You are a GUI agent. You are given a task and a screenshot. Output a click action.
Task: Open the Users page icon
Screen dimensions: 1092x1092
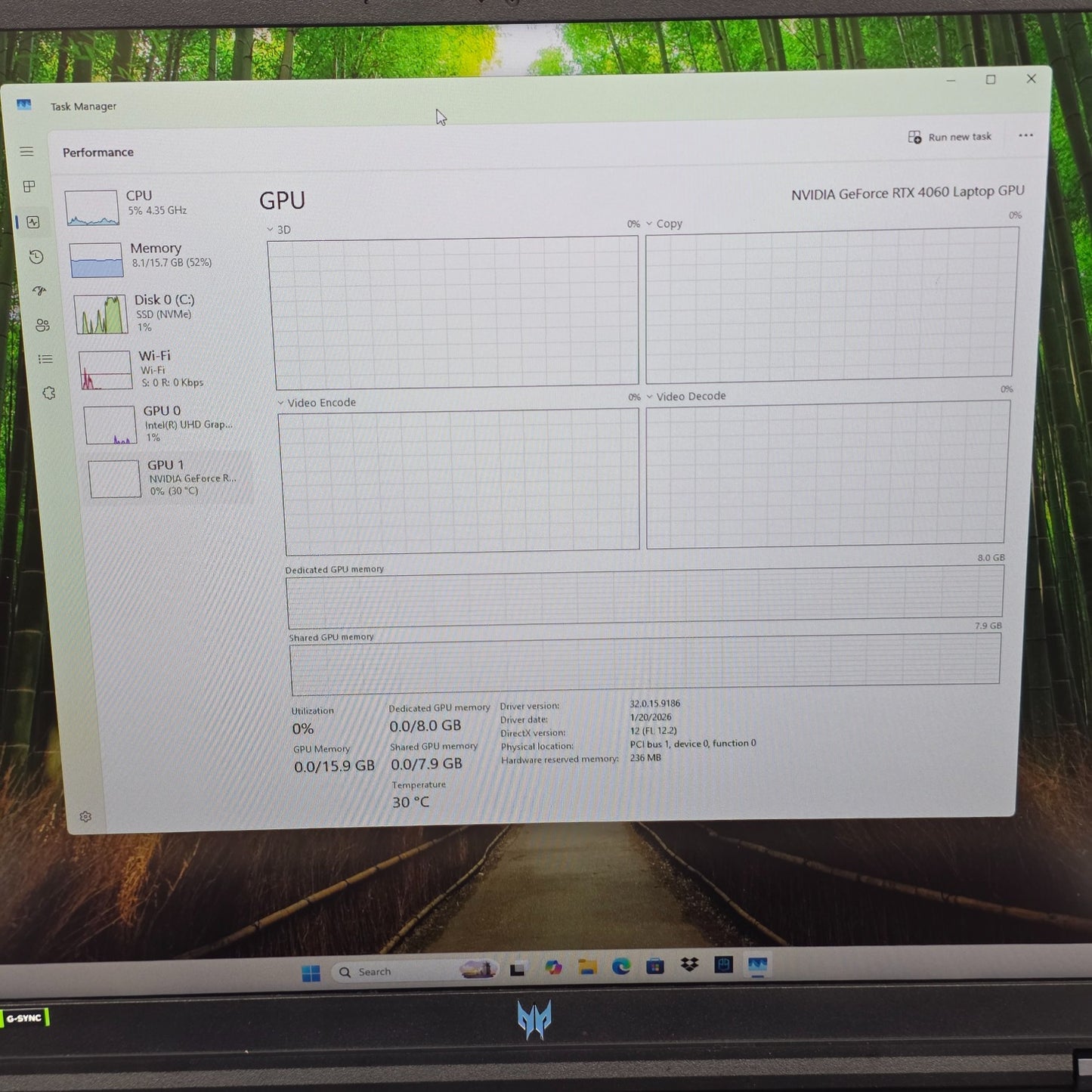point(42,325)
